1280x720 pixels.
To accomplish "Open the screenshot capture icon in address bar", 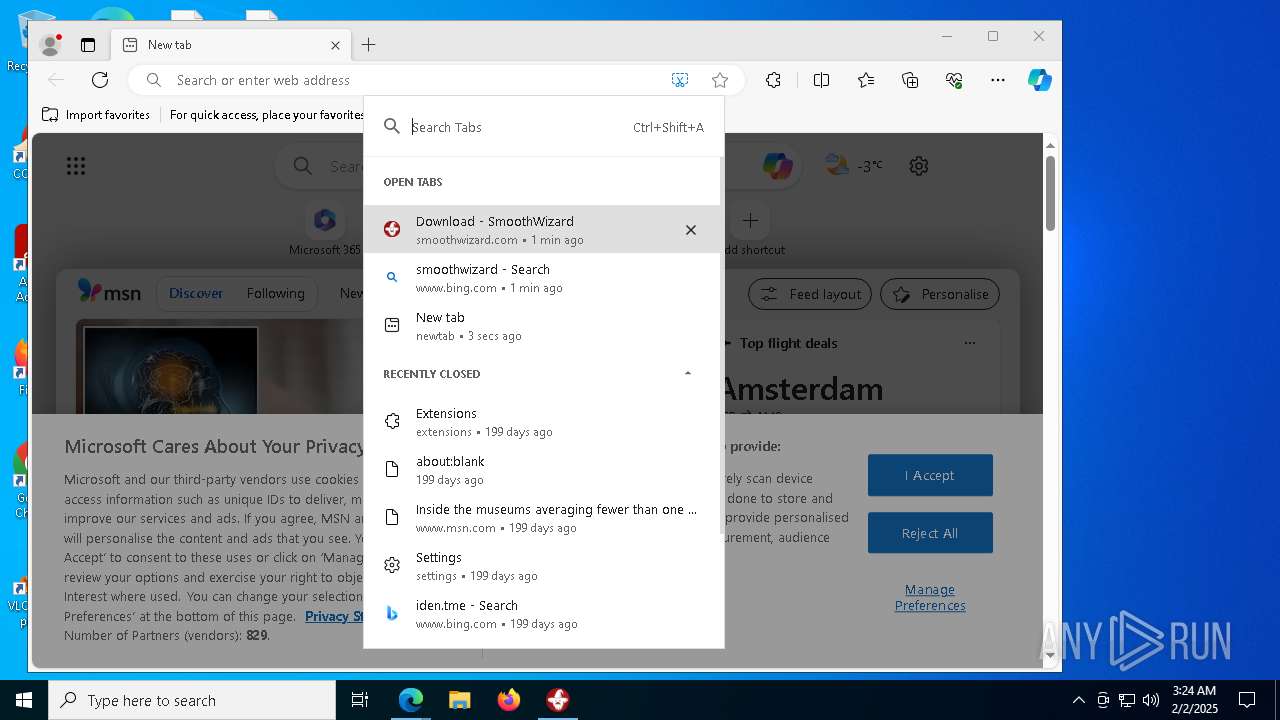I will pyautogui.click(x=680, y=80).
